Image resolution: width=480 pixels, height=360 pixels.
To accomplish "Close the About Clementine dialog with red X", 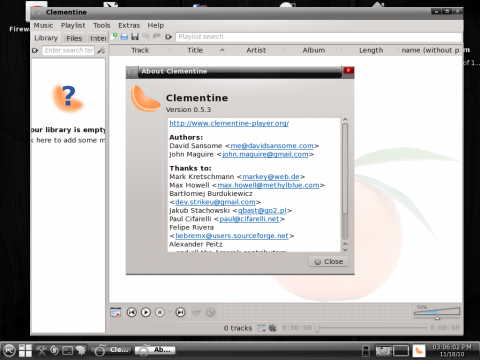I will click(348, 70).
